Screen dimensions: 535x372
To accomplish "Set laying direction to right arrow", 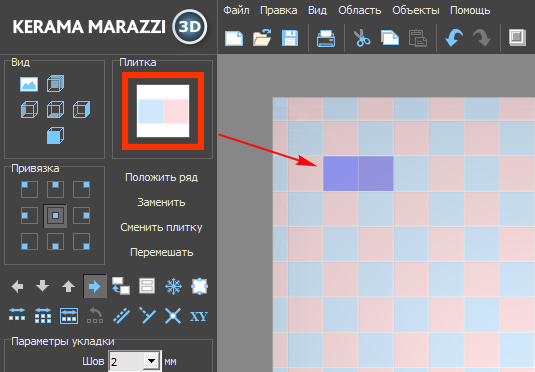I will [95, 286].
